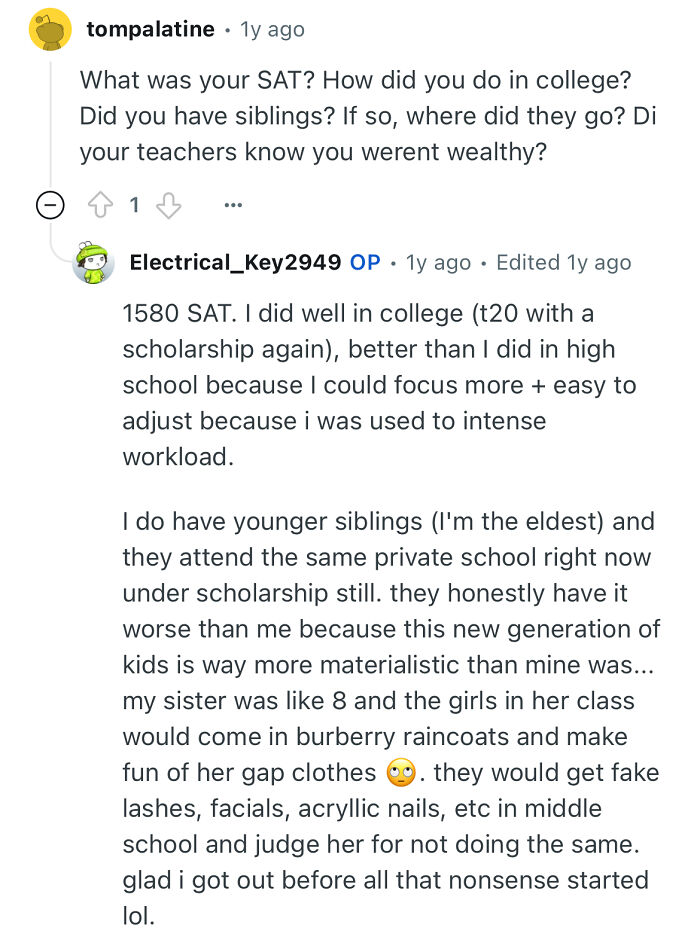Click Electrical_Key2949's snowman avatar
This screenshot has width=700, height=946.
coord(93,263)
